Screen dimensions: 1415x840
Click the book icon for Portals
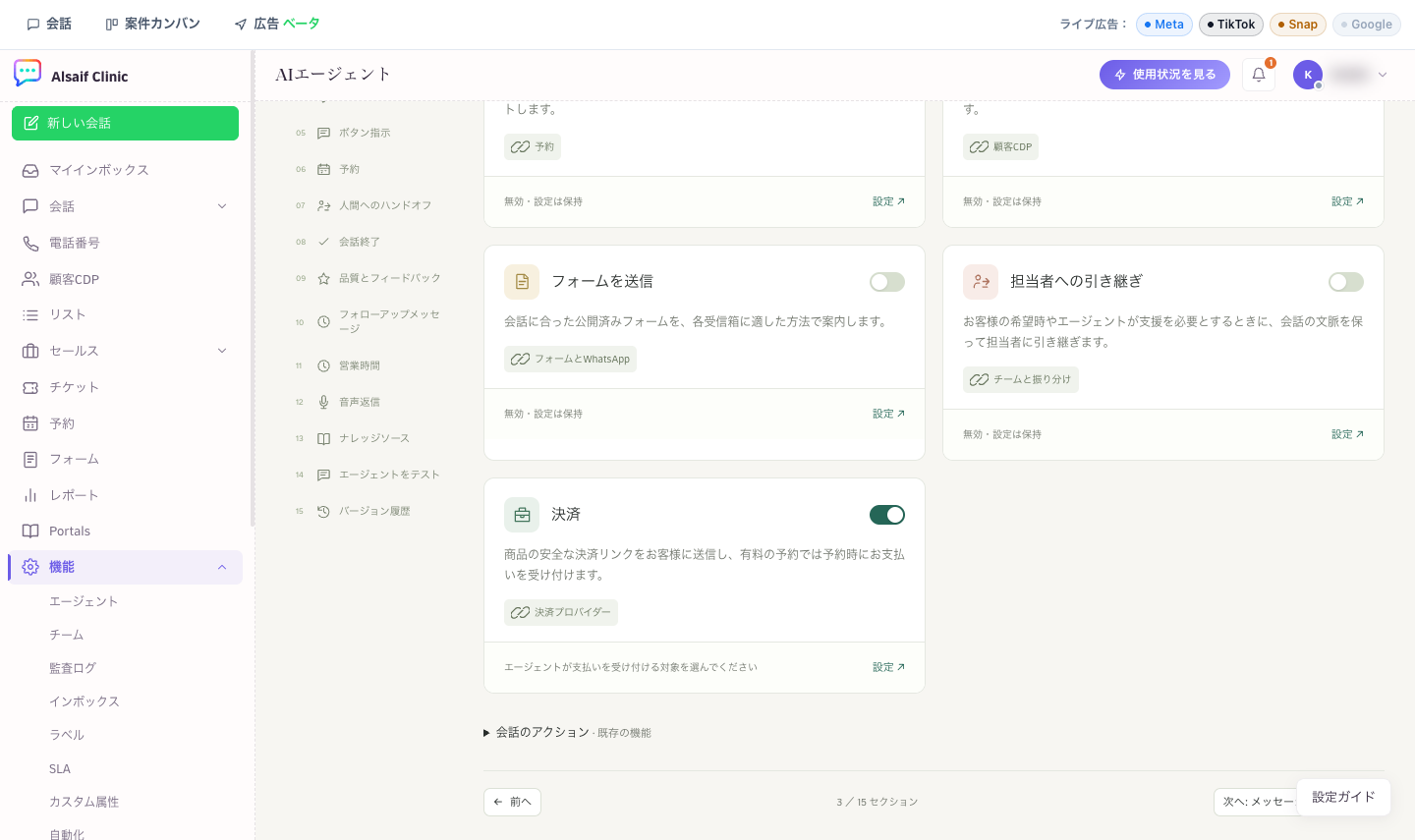(30, 531)
